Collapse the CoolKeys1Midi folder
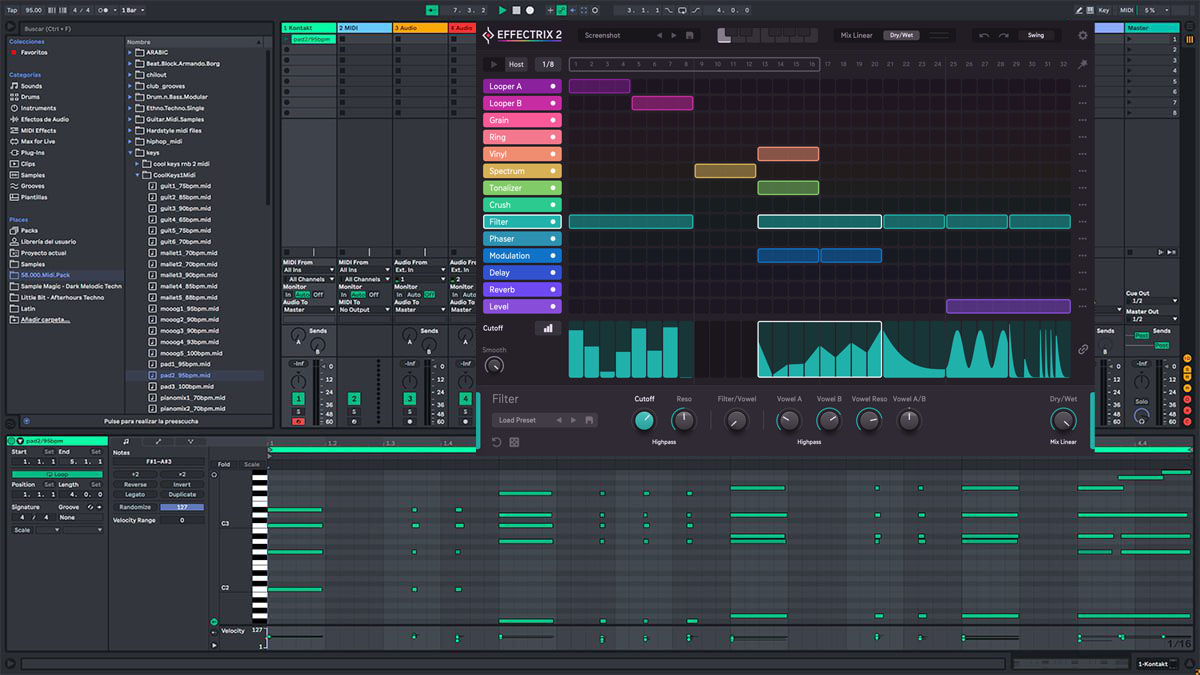The image size is (1200, 675). (x=137, y=175)
